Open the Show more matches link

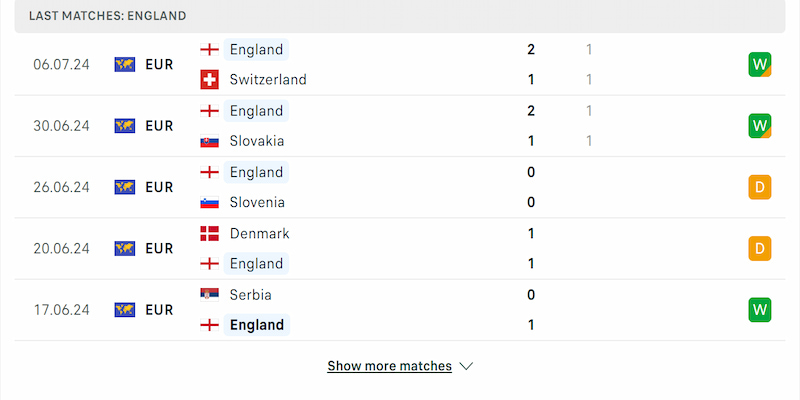(x=389, y=366)
